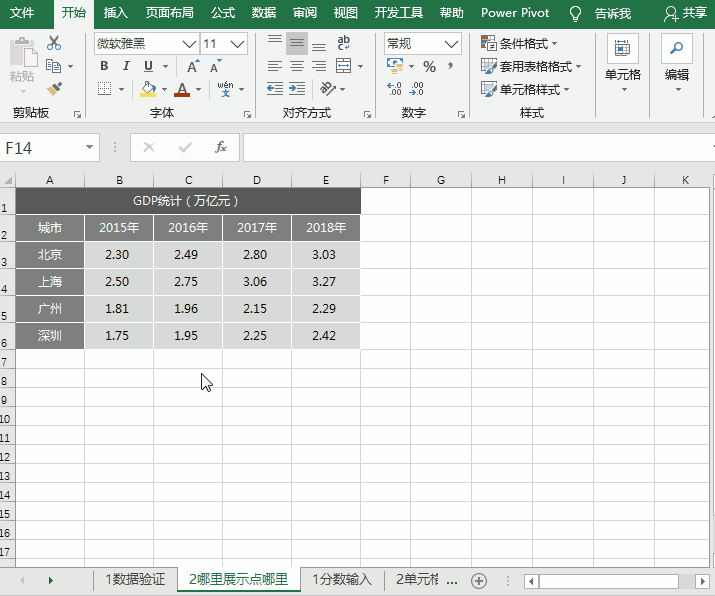Apply accounting number format icon
The image size is (715, 596).
coord(395,66)
